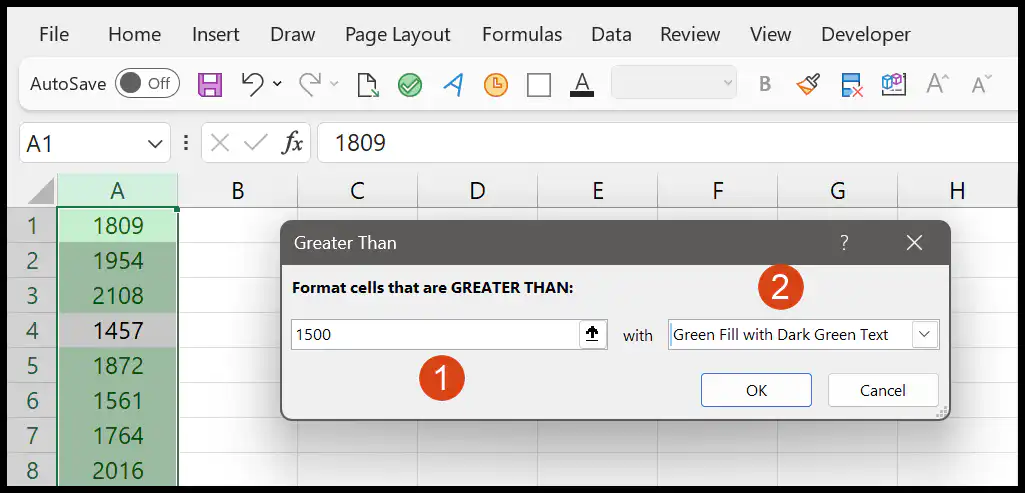This screenshot has width=1025, height=493.
Task: Select row 1 header
Action: pyautogui.click(x=32, y=226)
